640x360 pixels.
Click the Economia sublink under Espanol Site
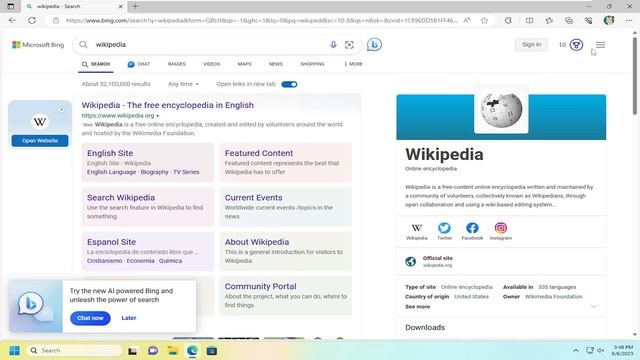[x=140, y=261]
